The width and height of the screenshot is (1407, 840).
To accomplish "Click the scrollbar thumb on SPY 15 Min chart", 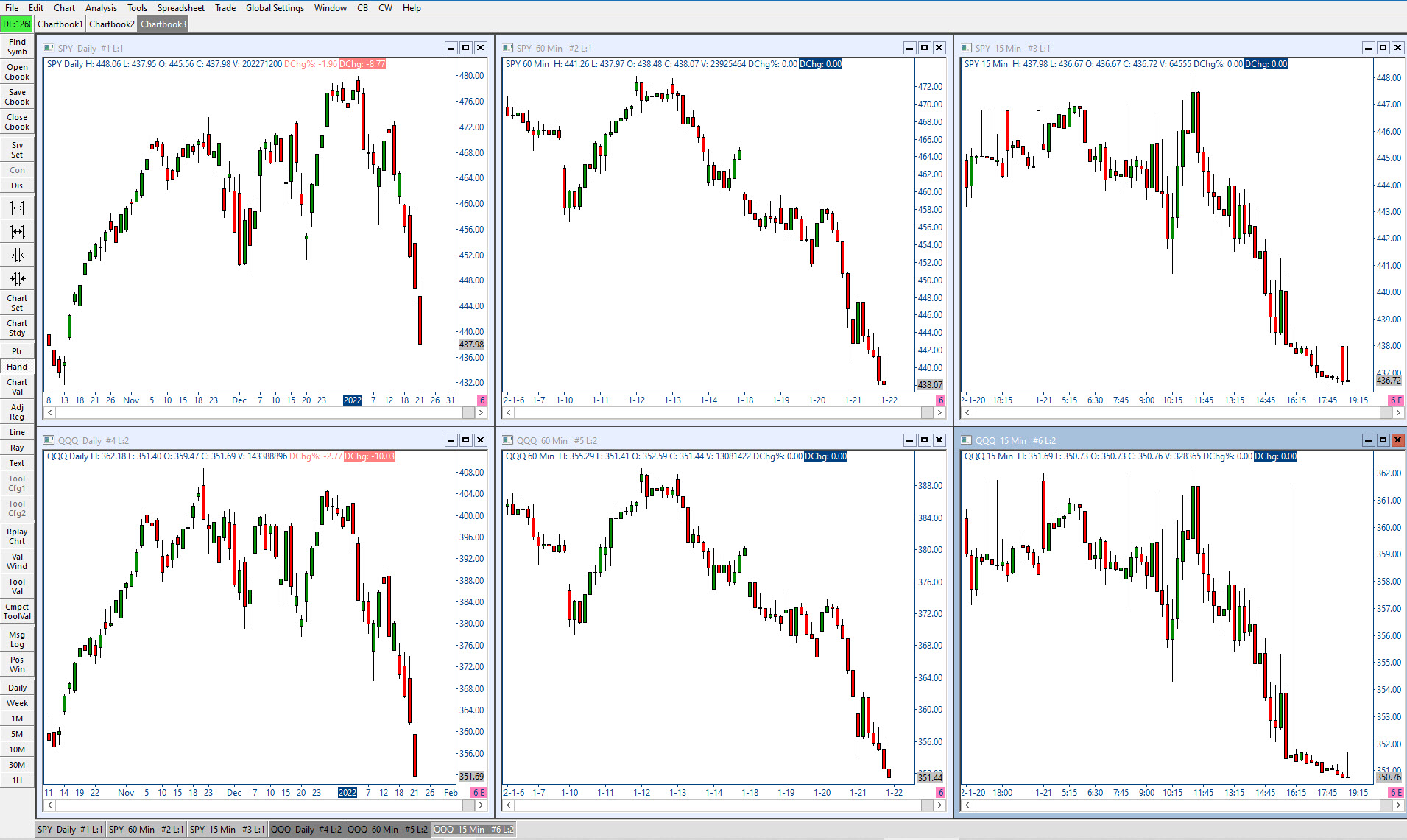I will [1386, 413].
